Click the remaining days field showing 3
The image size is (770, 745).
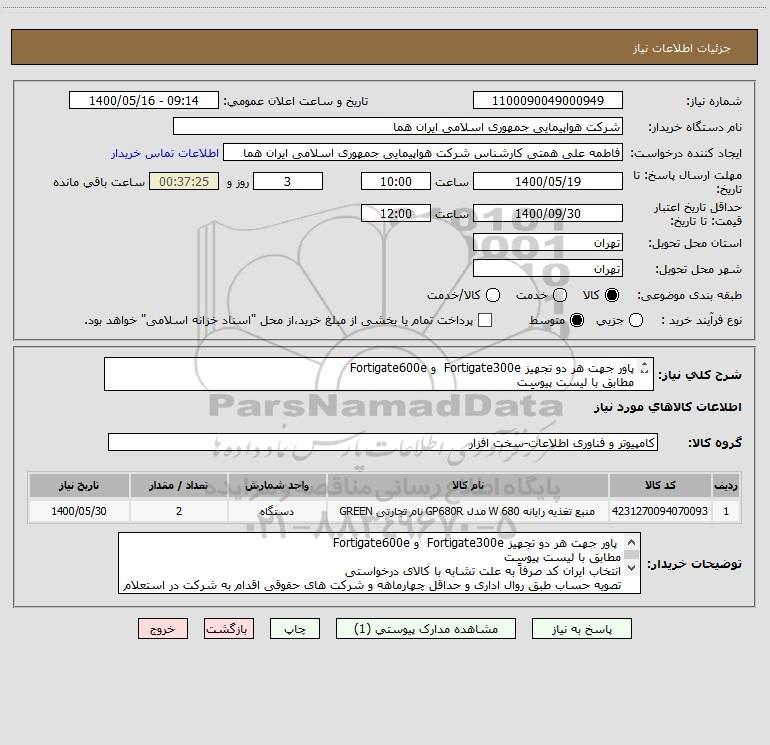click(x=288, y=181)
